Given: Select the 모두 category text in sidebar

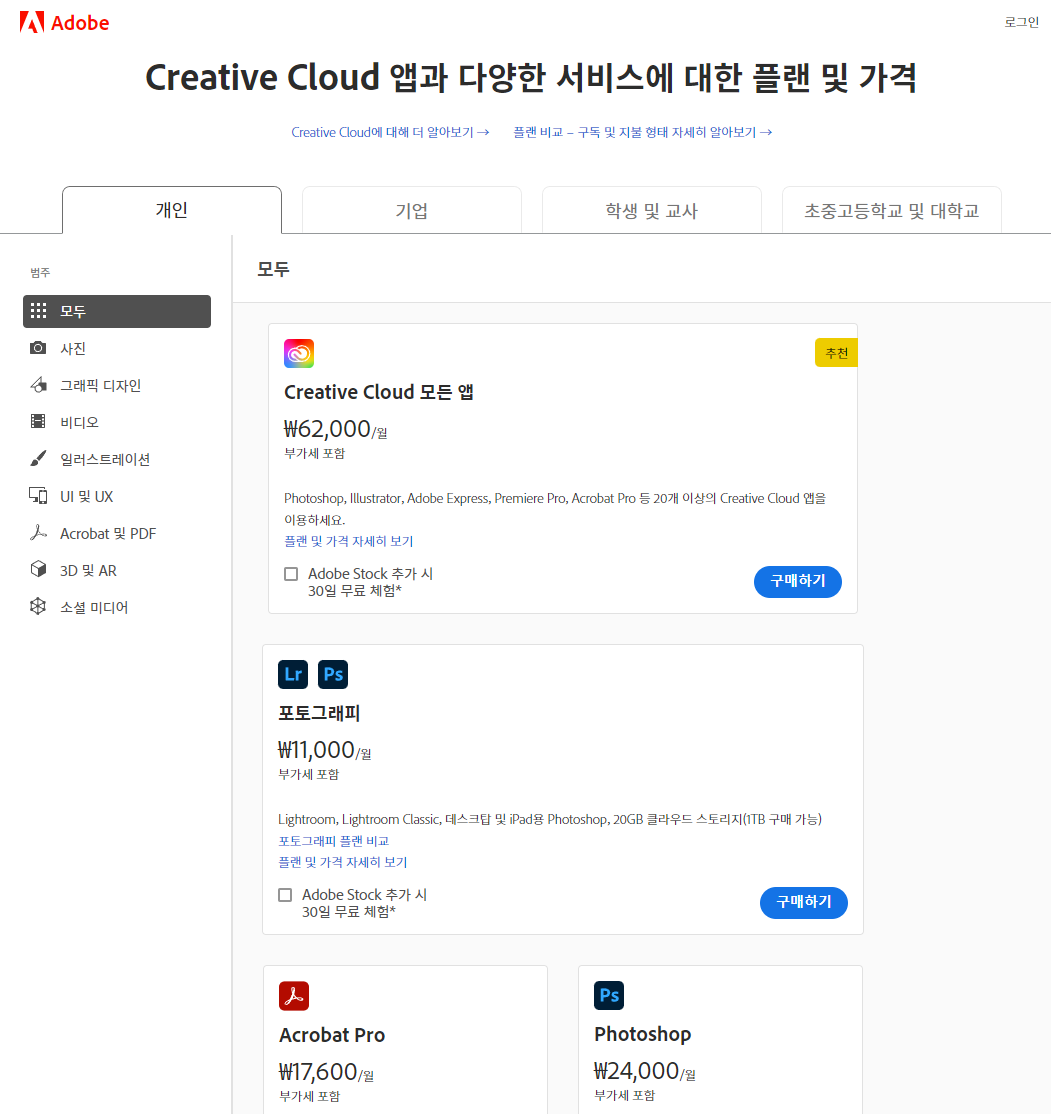Looking at the screenshot, I should point(73,311).
